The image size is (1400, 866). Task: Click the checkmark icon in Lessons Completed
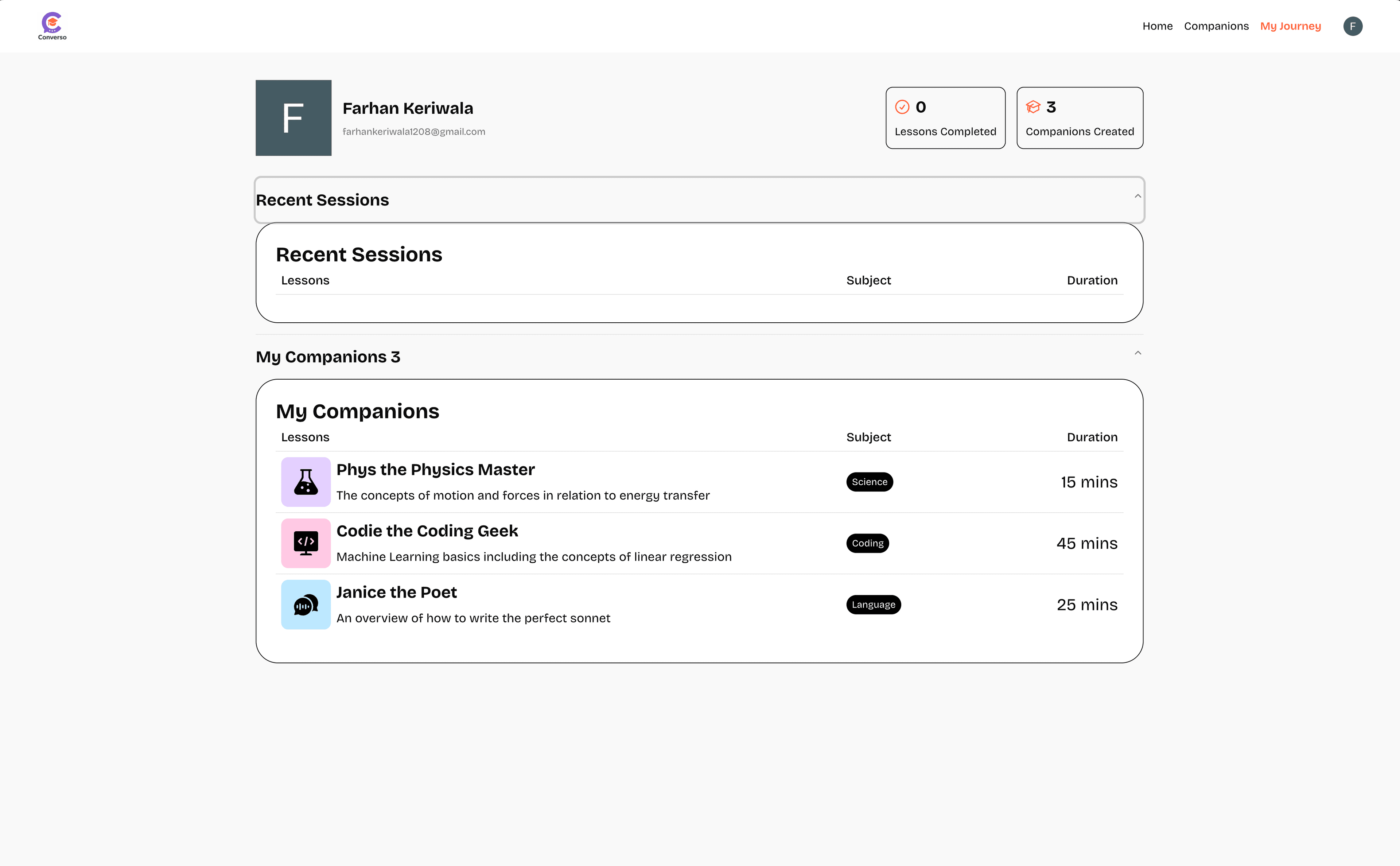click(902, 107)
